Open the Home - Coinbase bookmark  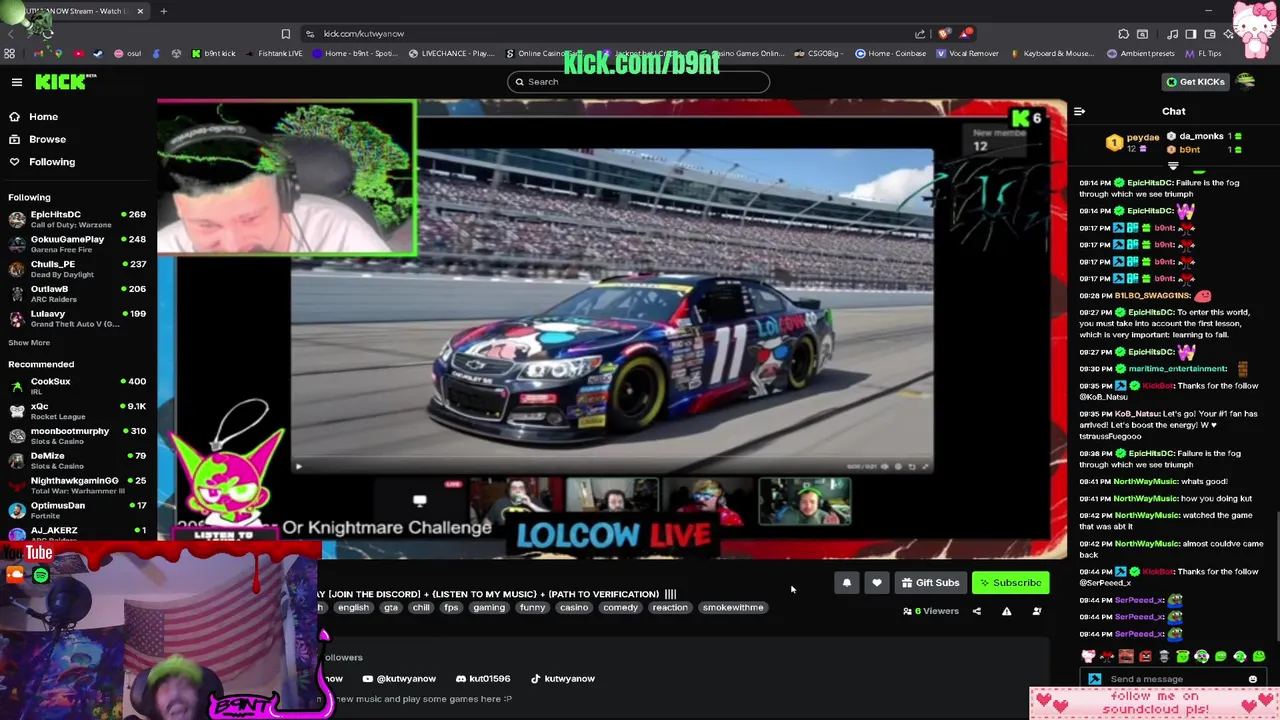[891, 54]
